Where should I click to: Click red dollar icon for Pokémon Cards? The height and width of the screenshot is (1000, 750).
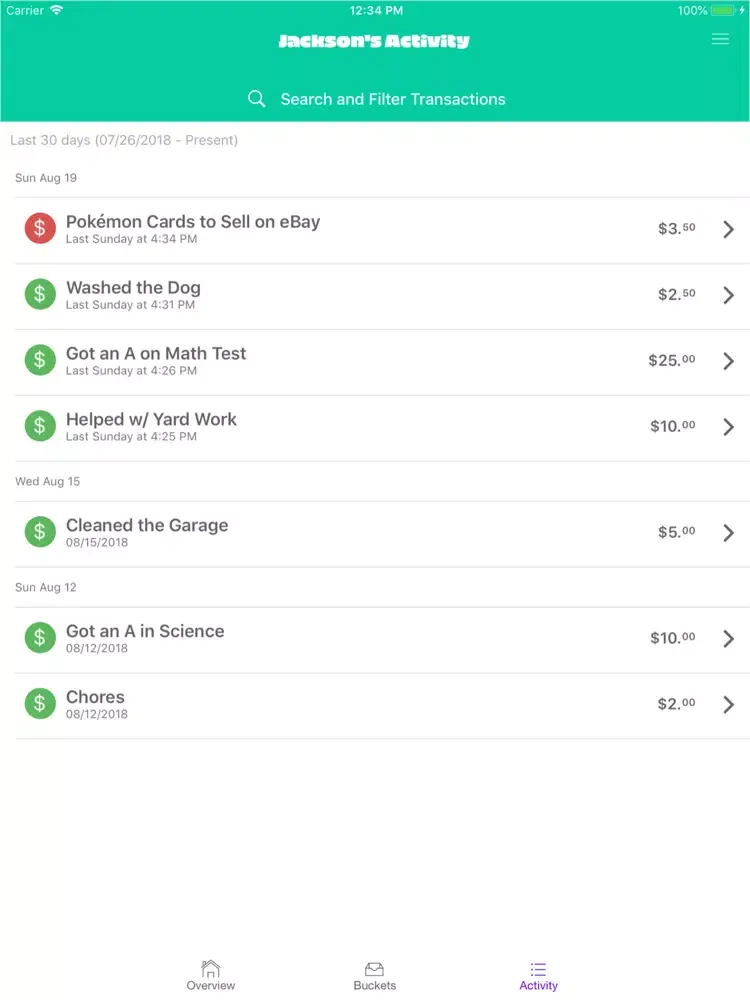click(x=40, y=228)
